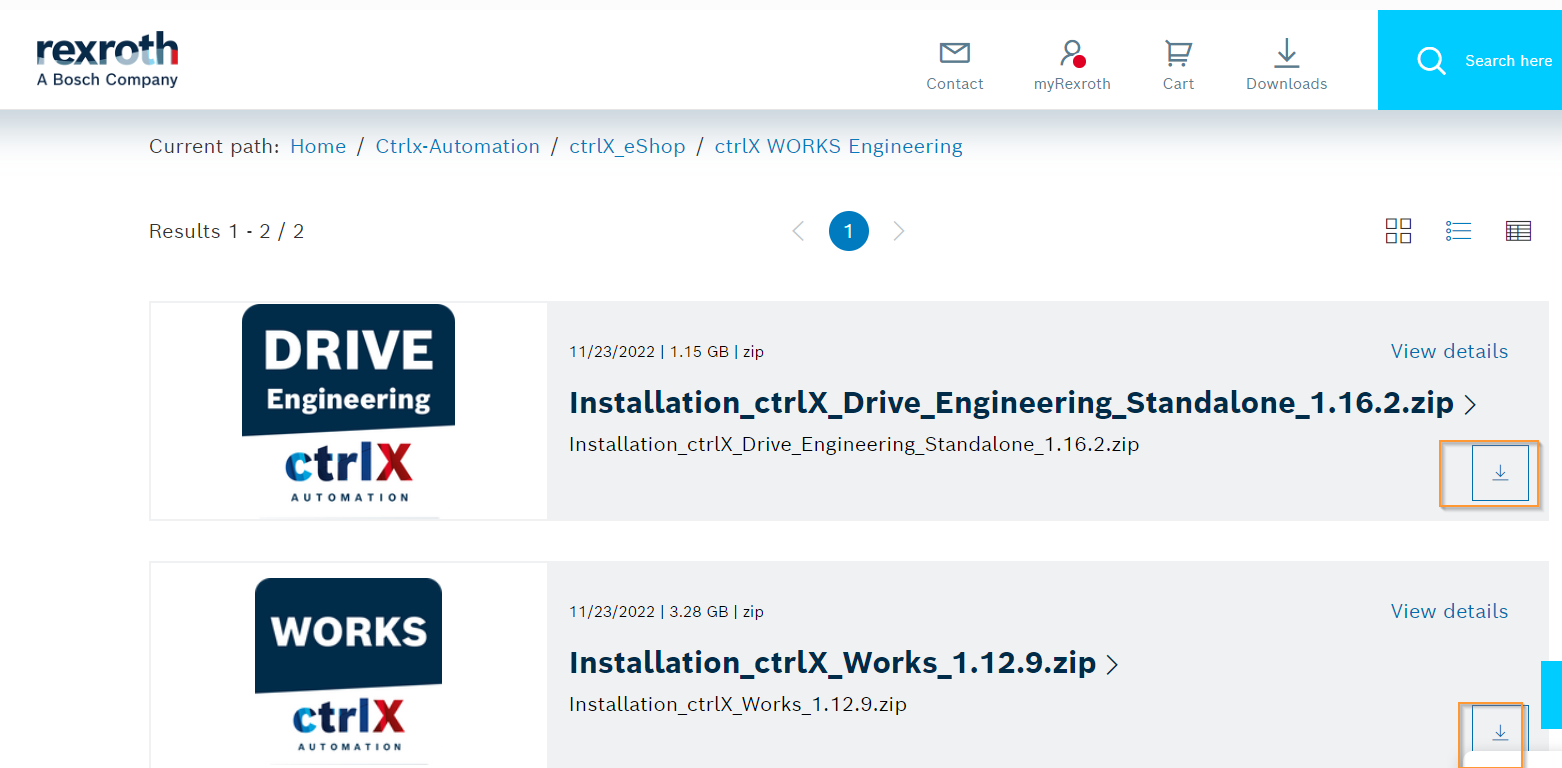Open WORKS ctrlX product thumbnail

348,667
